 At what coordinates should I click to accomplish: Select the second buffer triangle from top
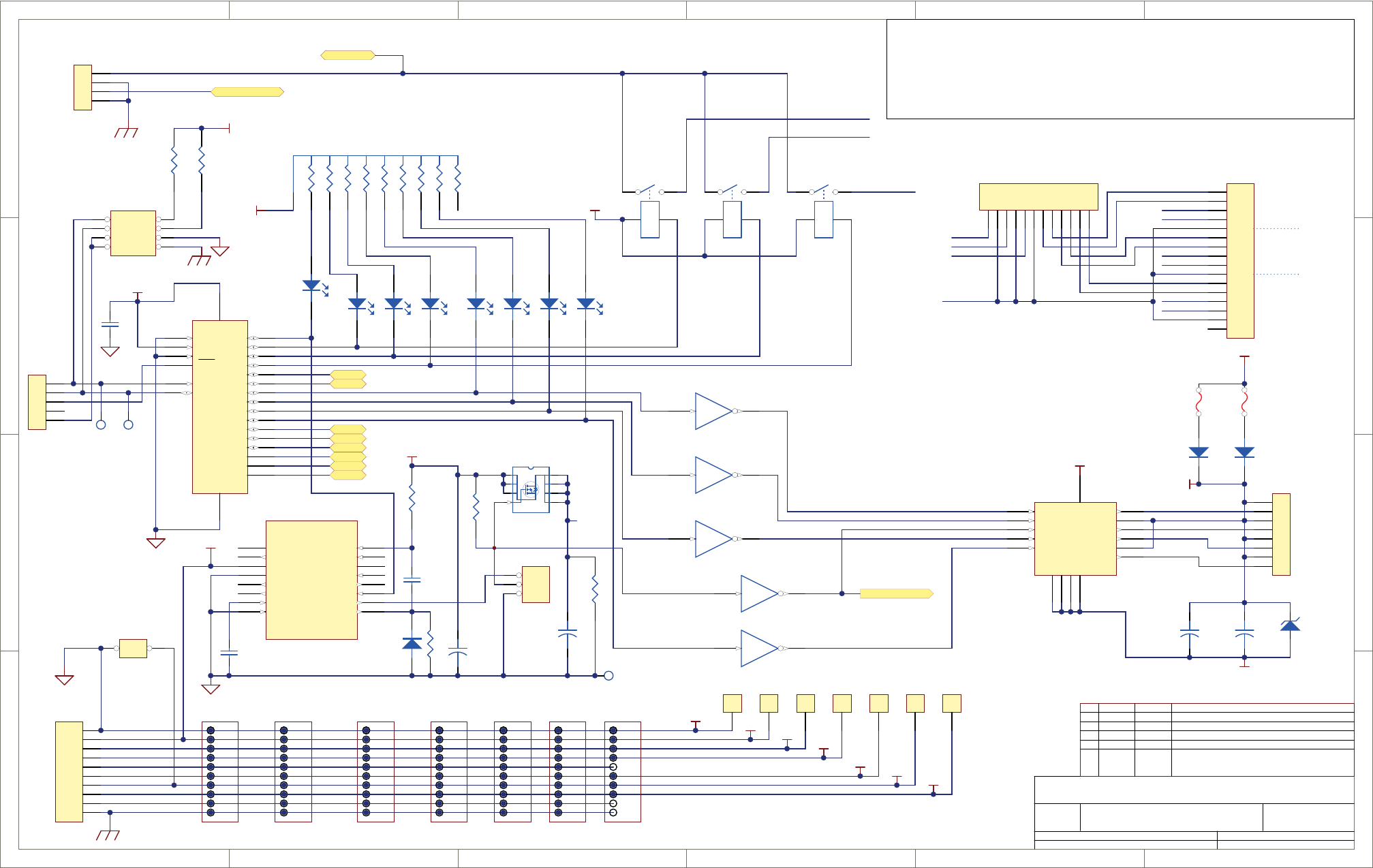point(713,475)
